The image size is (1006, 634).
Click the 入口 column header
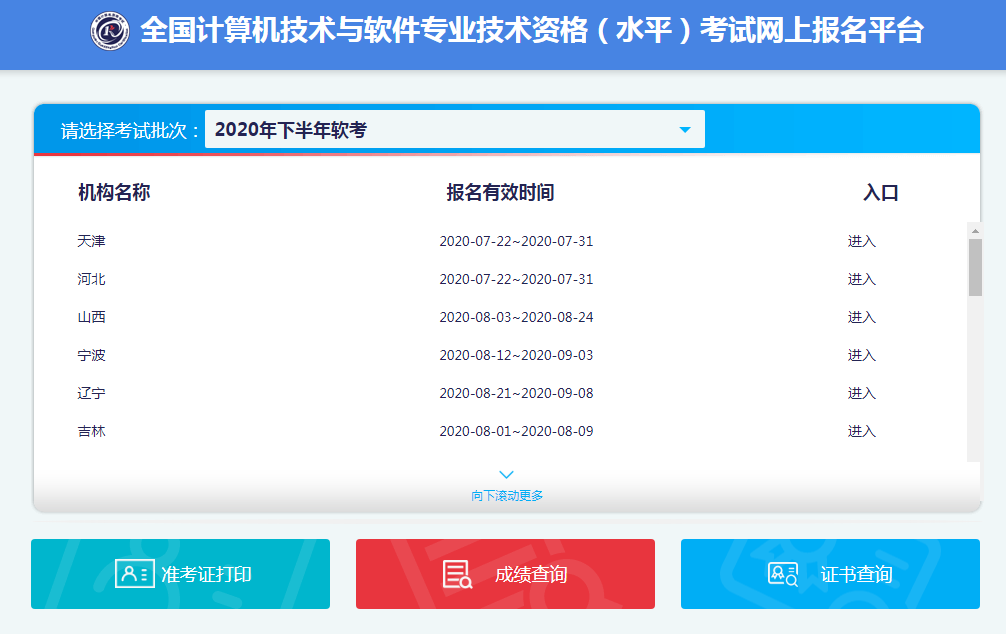click(x=880, y=193)
